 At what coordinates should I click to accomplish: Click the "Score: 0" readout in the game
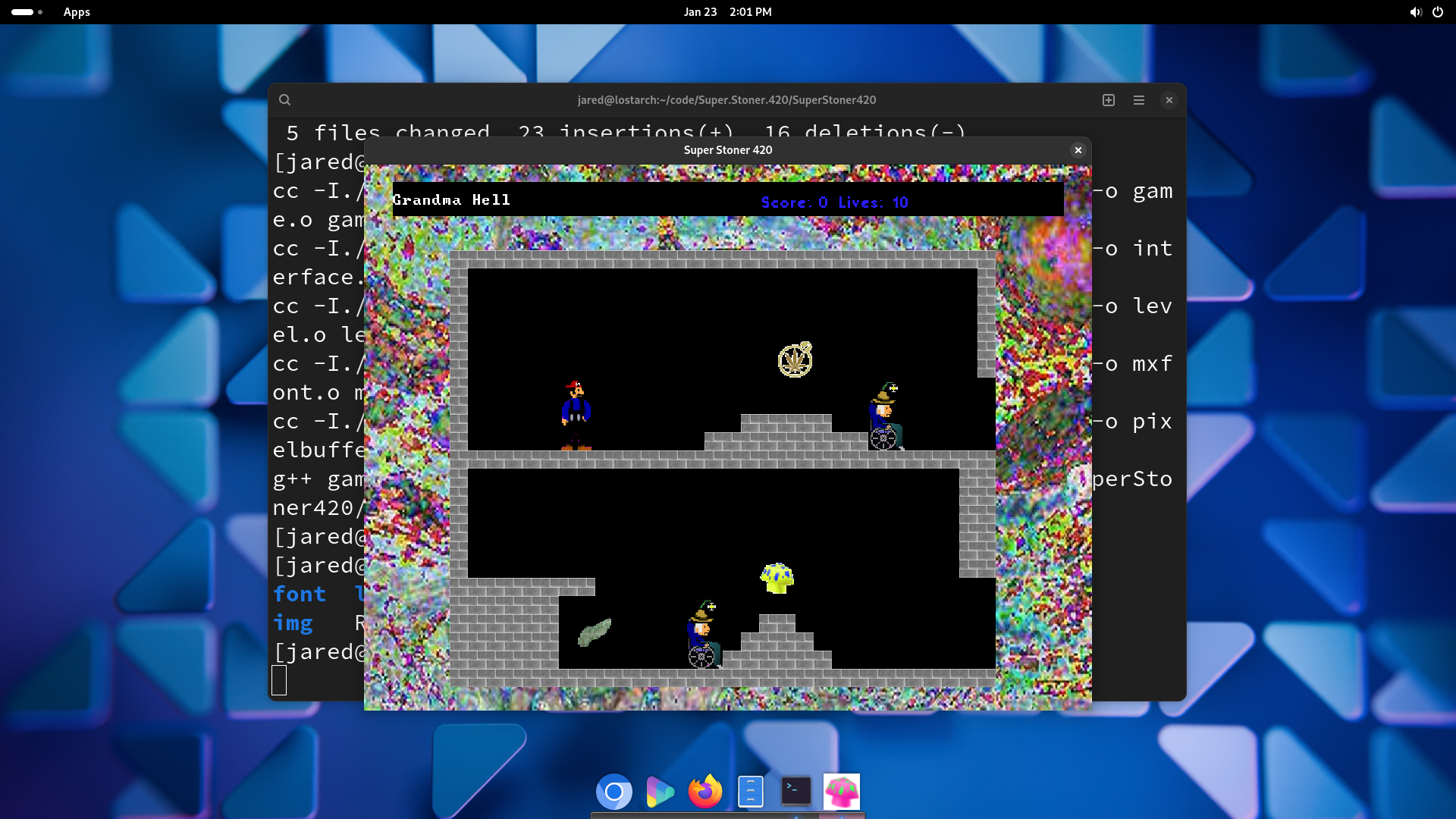pyautogui.click(x=794, y=202)
